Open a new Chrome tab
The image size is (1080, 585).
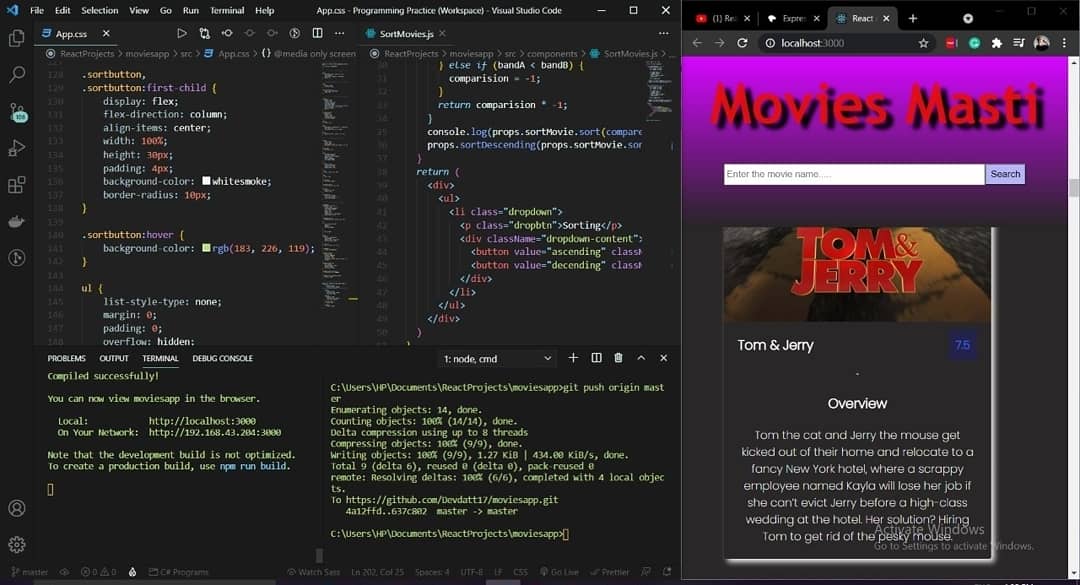click(913, 19)
